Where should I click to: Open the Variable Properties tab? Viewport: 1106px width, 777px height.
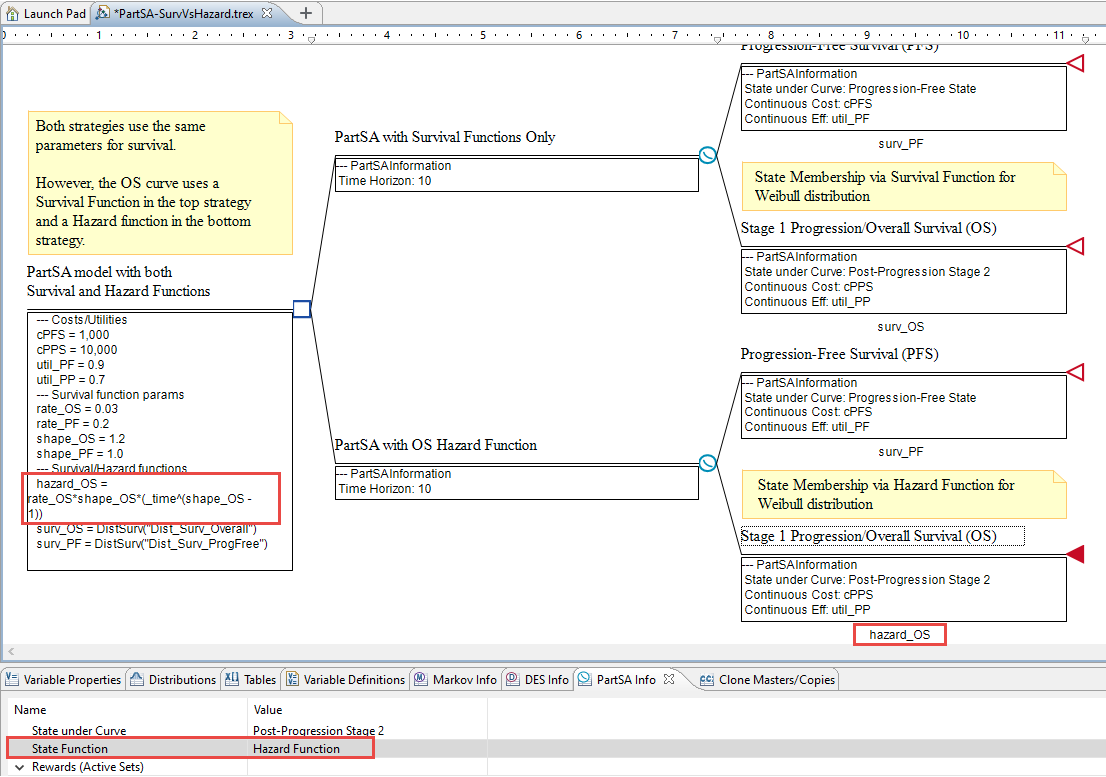[x=64, y=679]
